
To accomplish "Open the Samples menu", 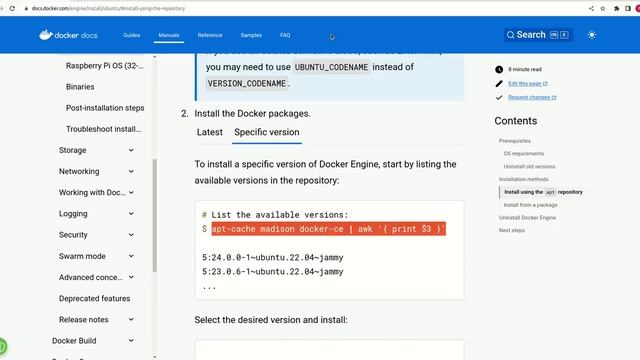I will coord(251,35).
